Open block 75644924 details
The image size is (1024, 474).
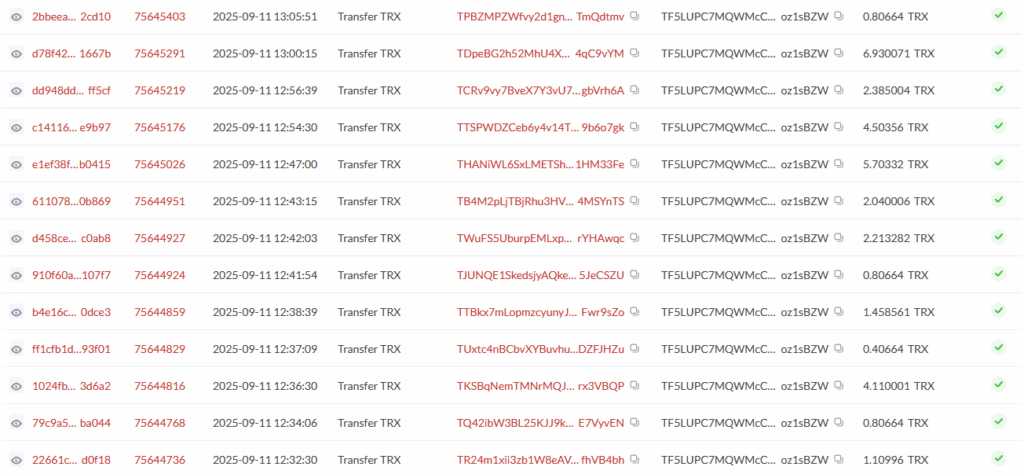160,275
